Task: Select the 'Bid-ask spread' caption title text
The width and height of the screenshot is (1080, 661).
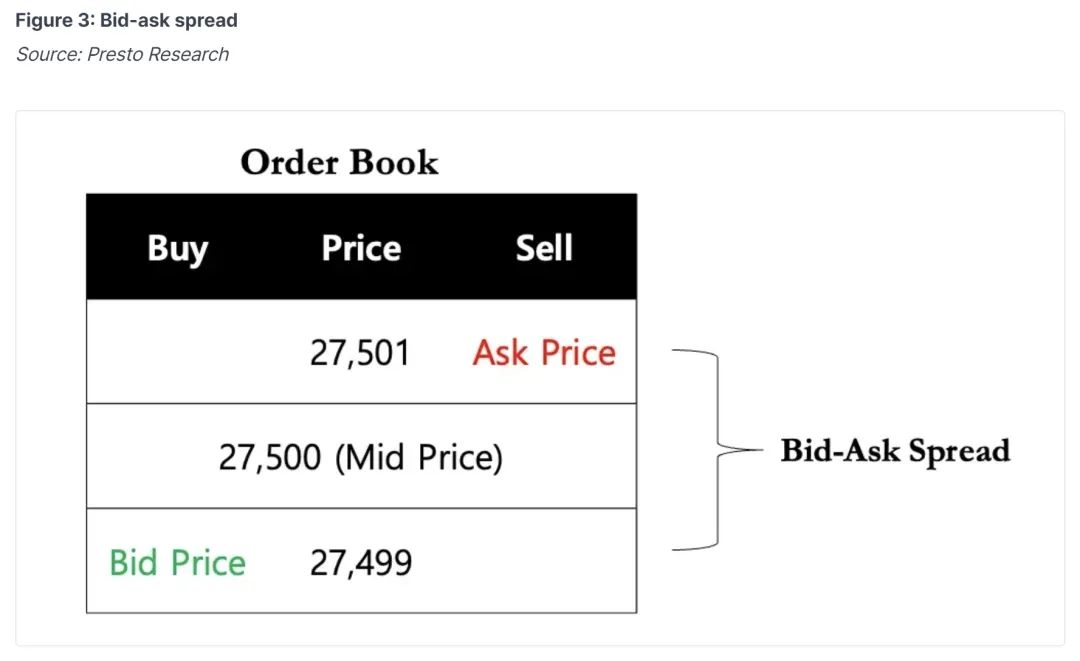Action: tap(169, 21)
